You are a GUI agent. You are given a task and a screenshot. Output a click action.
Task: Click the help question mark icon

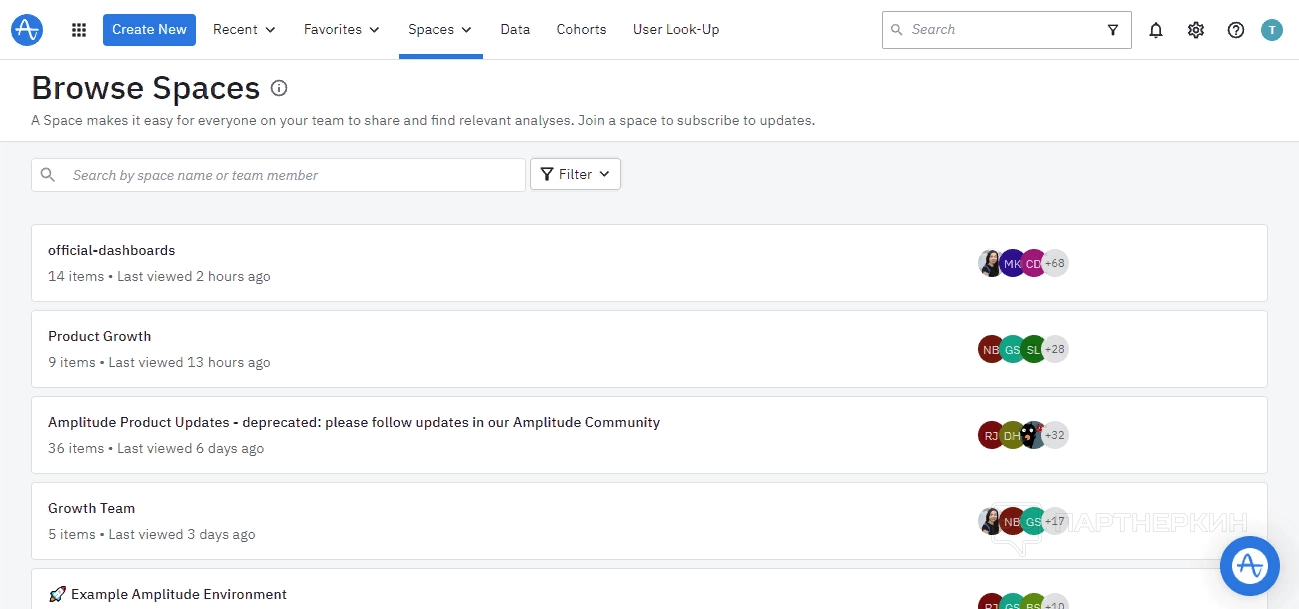1236,30
